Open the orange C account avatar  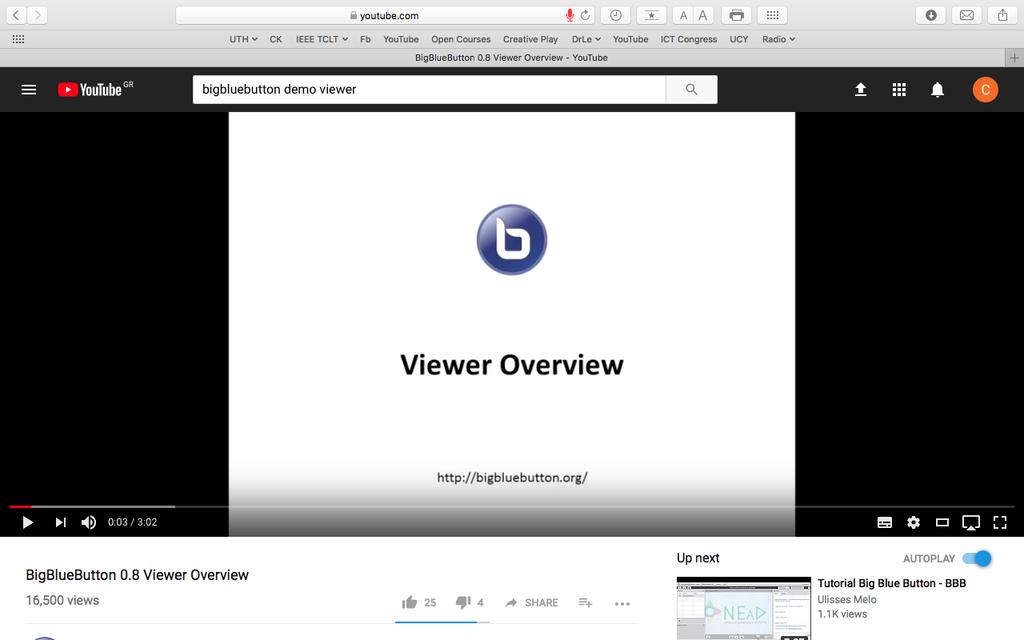(x=985, y=89)
